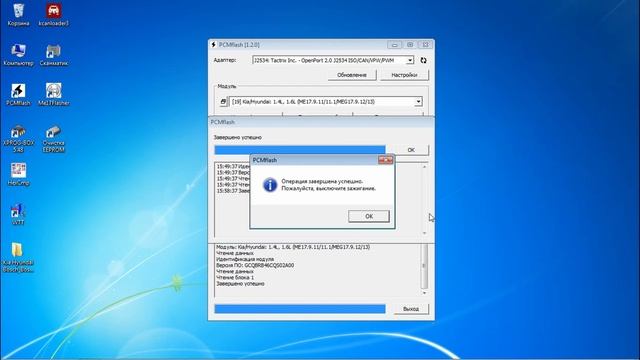Click the lightning icon in PCMflash title bar
The image size is (640, 360).
pos(213,44)
